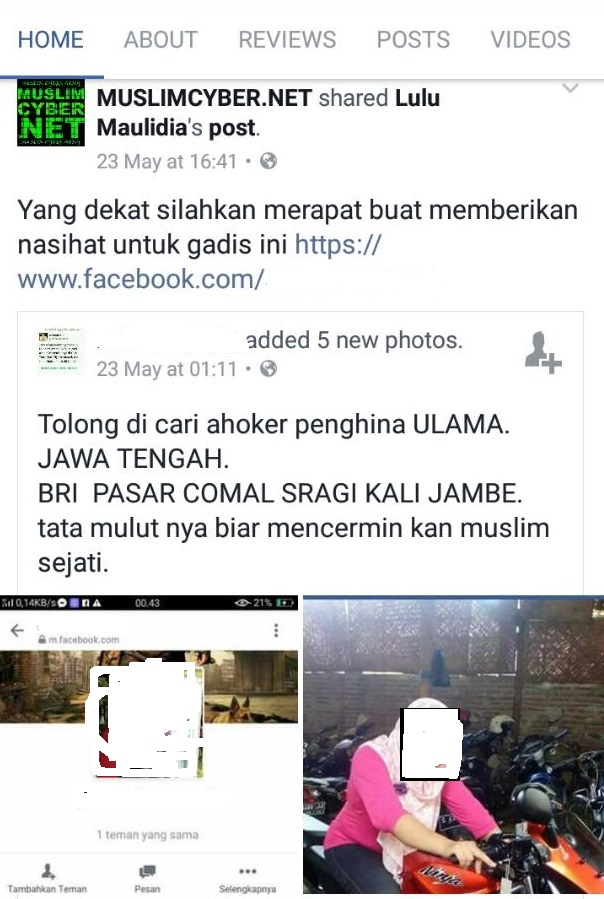Tap the Pesan message icon
The image size is (604, 899).
point(147,871)
